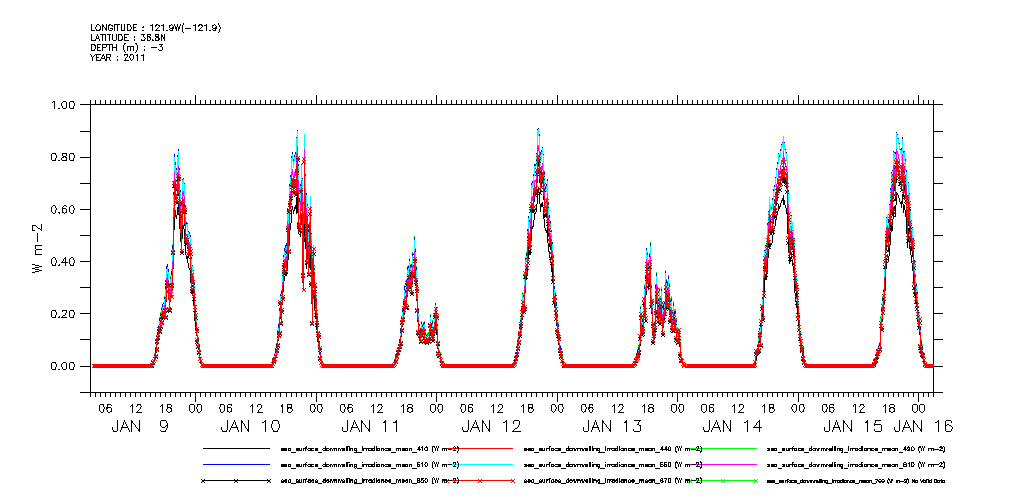The height and width of the screenshot is (504, 1009).
Task: Click the JAN 14 date label
Action: point(732,426)
